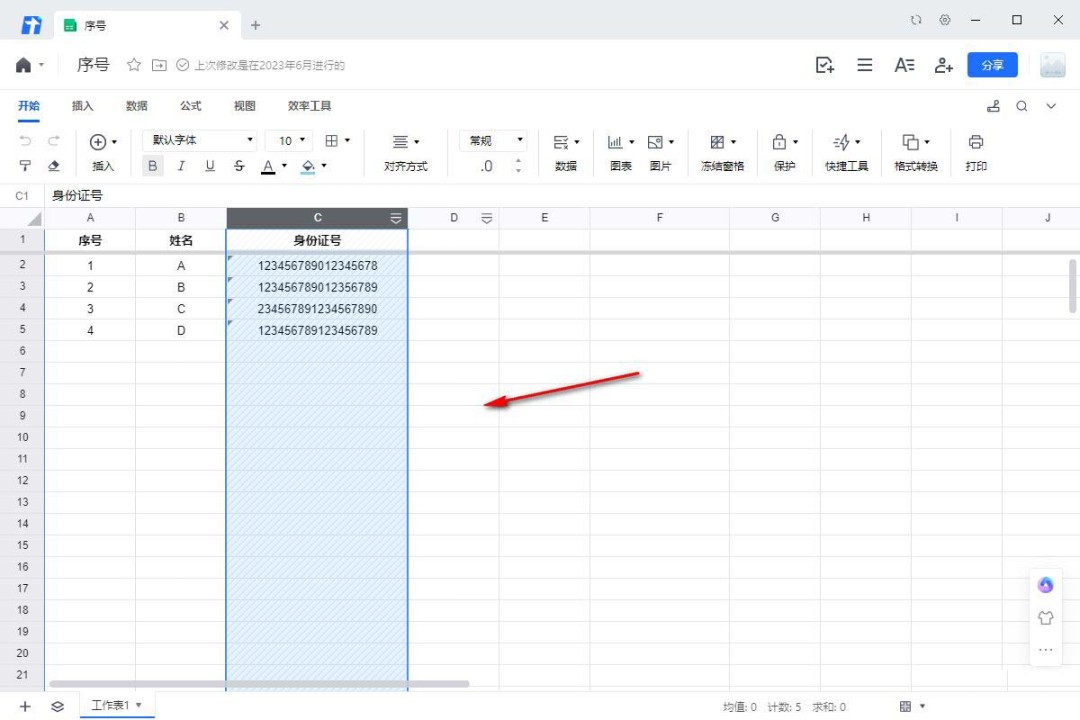Image resolution: width=1080 pixels, height=720 pixels.
Task: Open the font name dropdown 默认字体
Action: coord(200,141)
